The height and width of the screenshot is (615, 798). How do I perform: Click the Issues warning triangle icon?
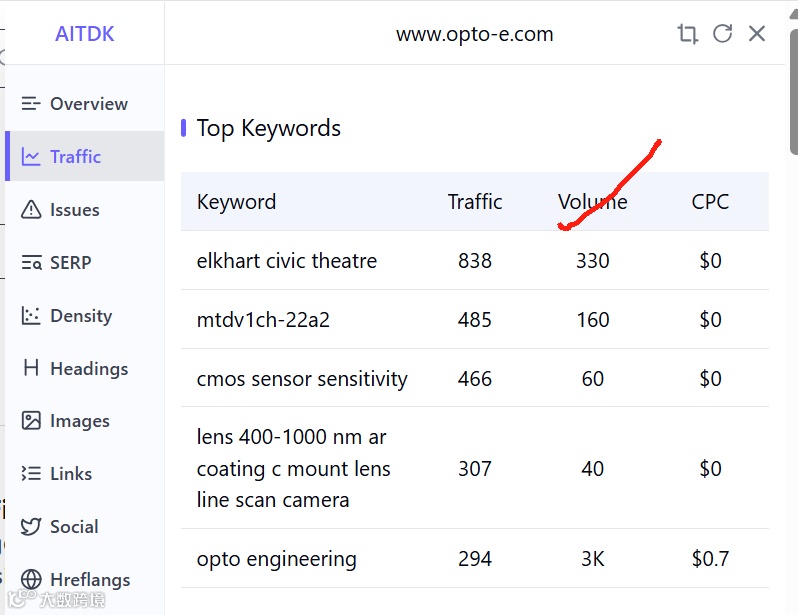[31, 209]
